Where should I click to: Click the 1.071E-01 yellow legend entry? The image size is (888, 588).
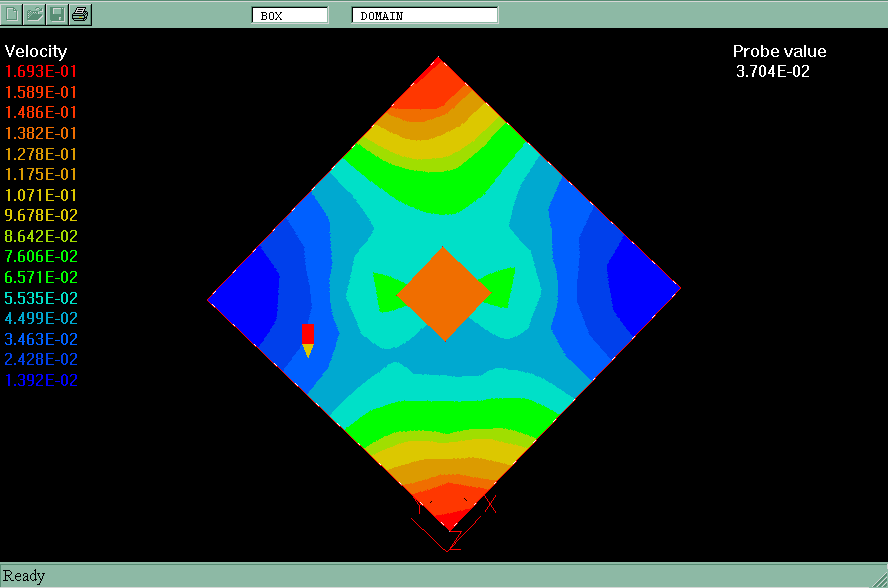[x=41, y=195]
